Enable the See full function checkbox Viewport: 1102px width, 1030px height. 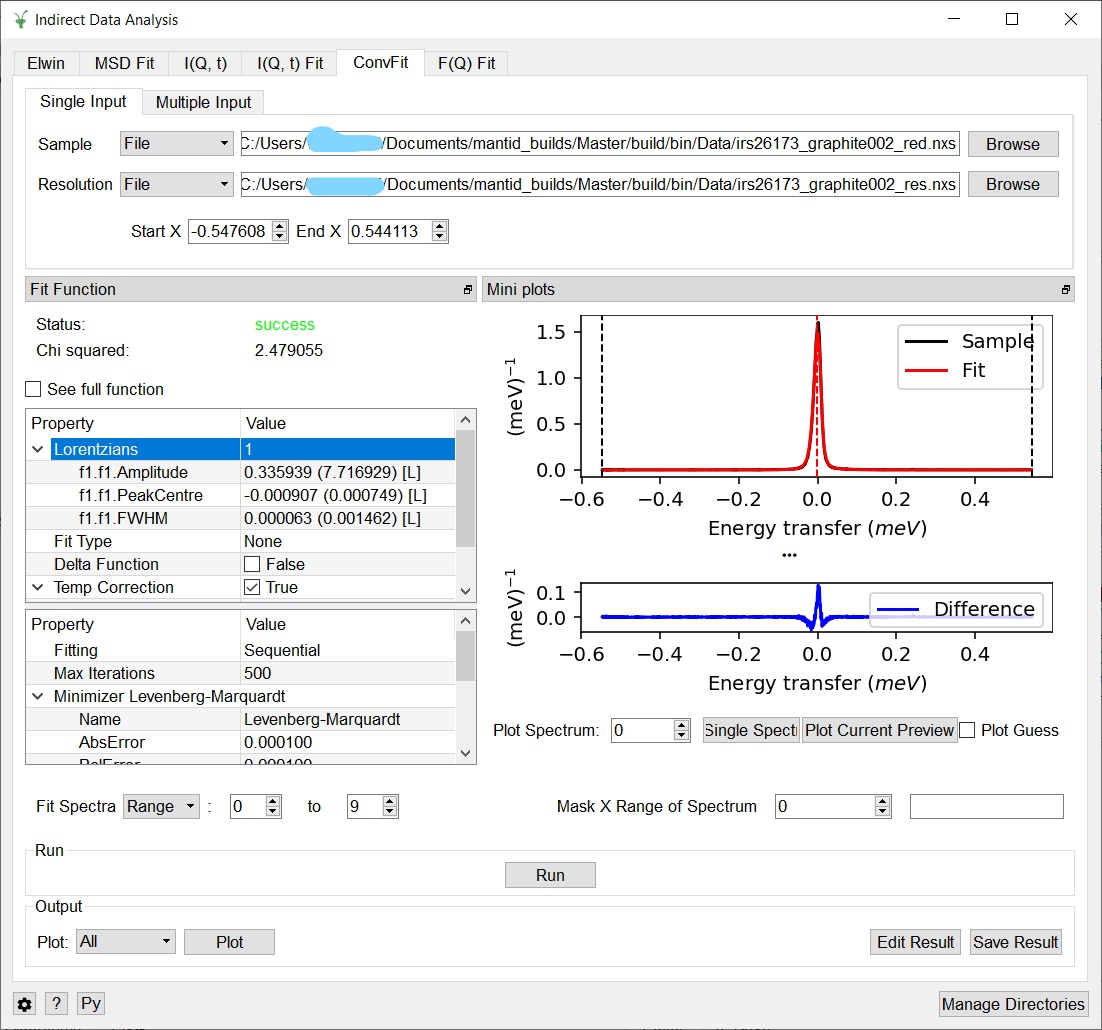[34, 389]
